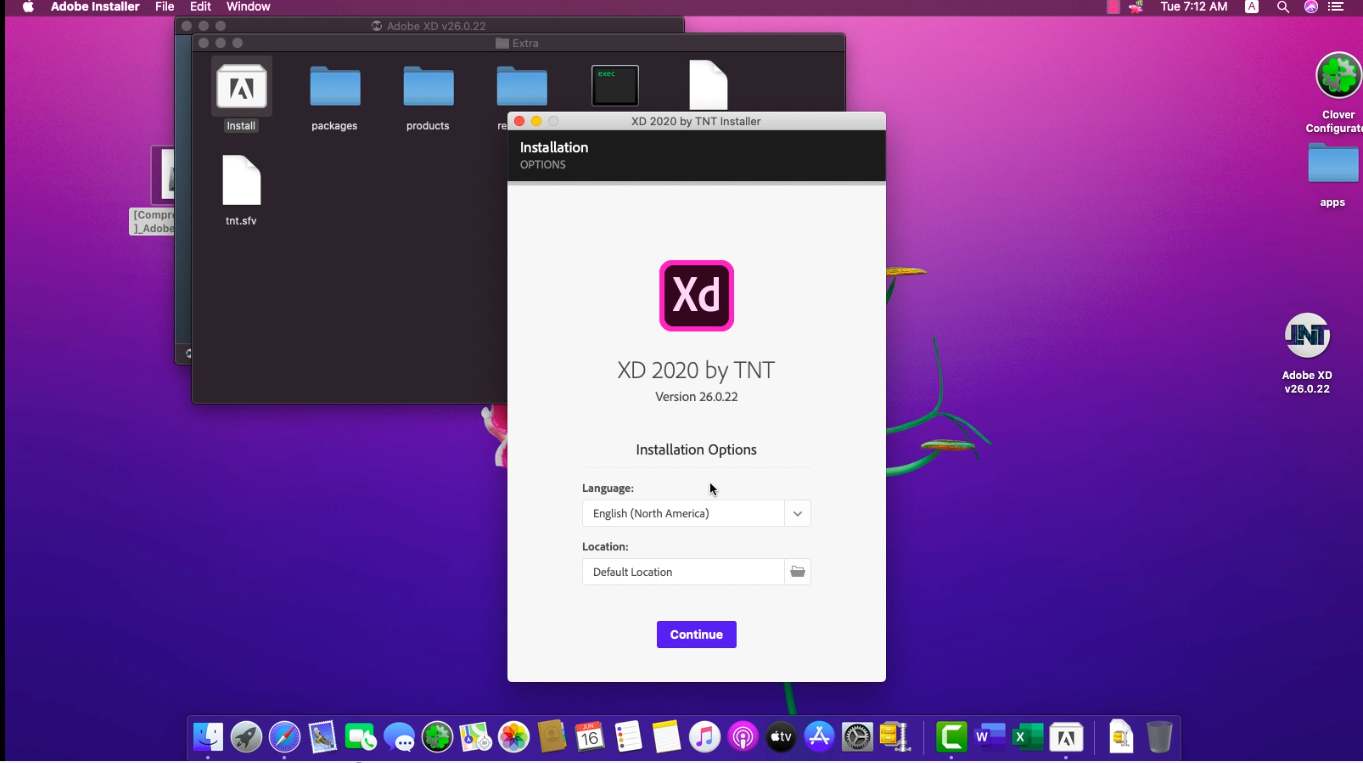Open the Language dropdown arrow
Viewport: 1363px width, 763px height.
tap(797, 513)
